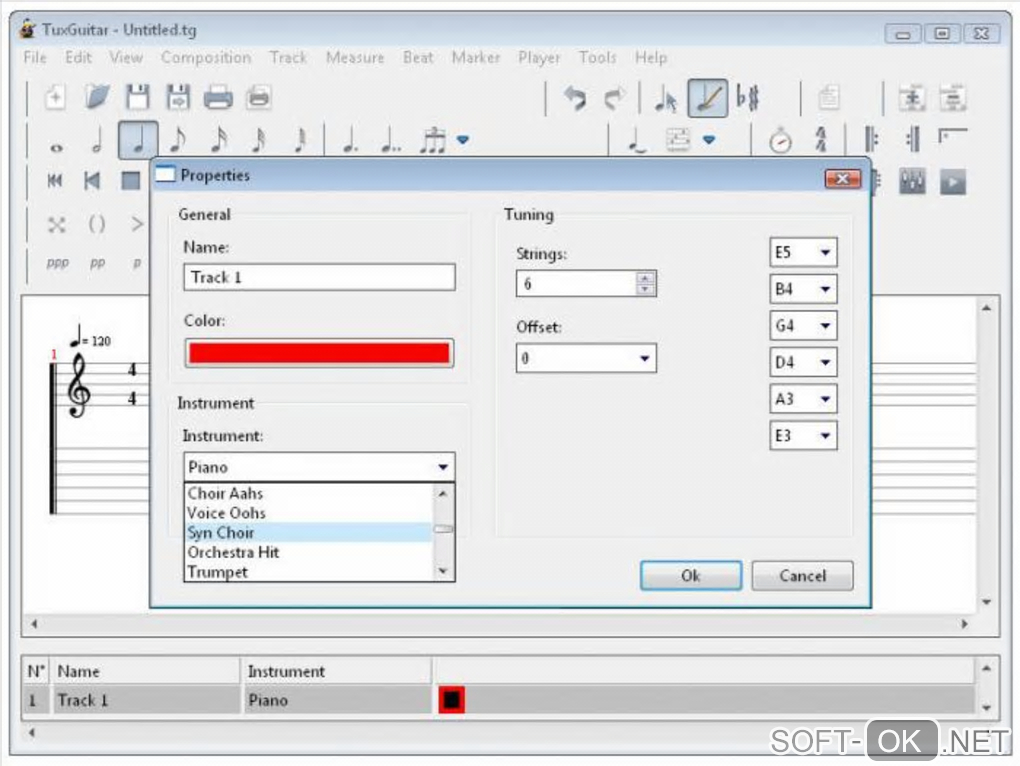This screenshot has height=766, width=1020.
Task: Select the sixty-fourth note duration
Action: tap(300, 140)
